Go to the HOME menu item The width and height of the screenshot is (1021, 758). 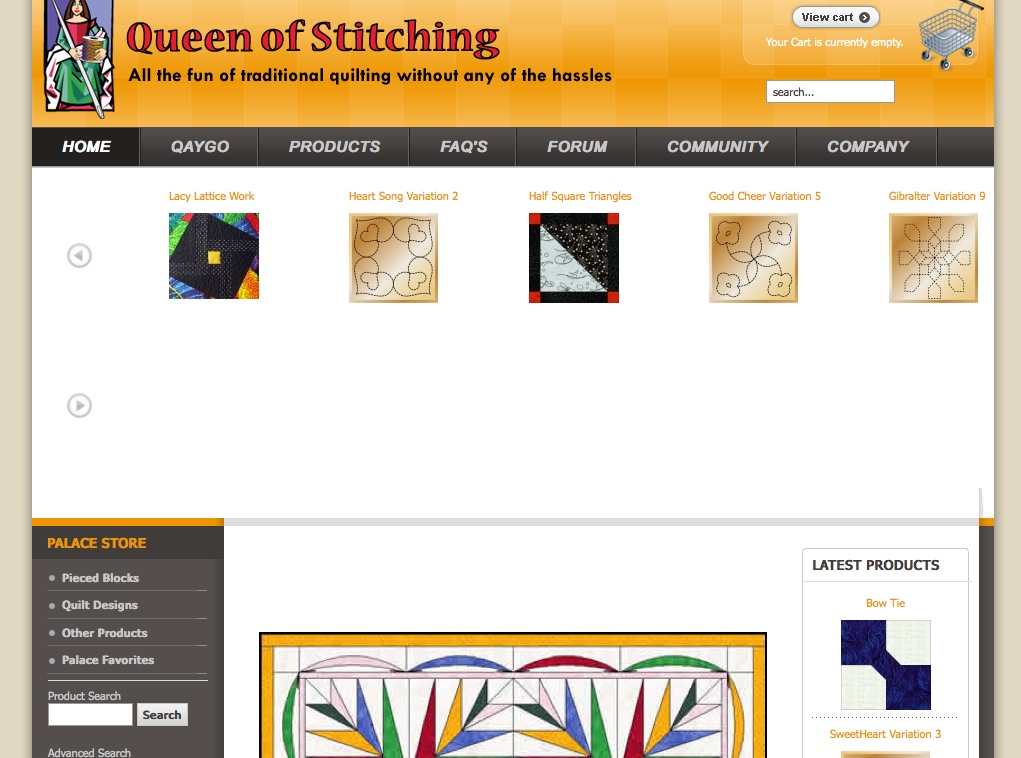point(86,147)
